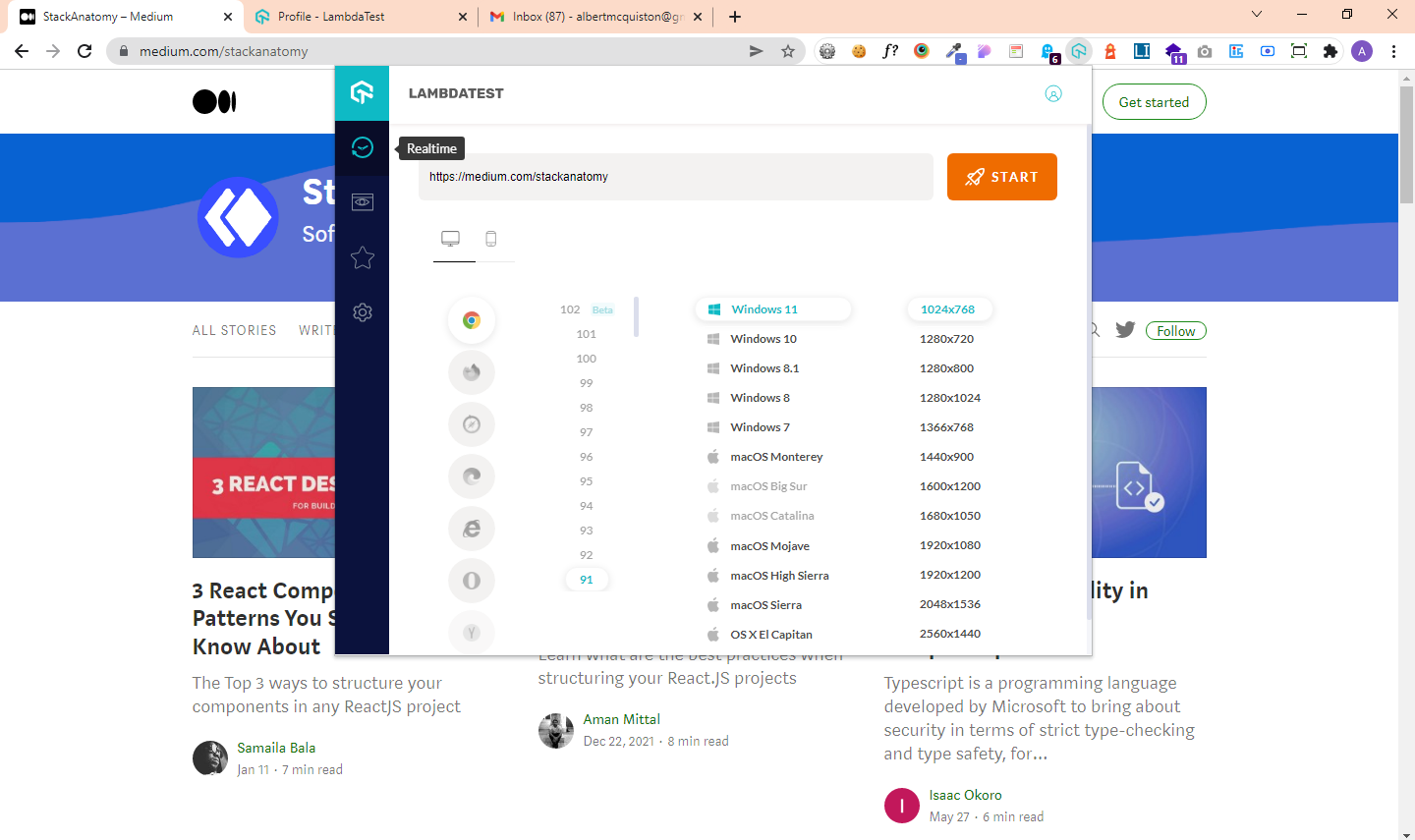1415x840 pixels.
Task: Open the Chrome Extensions puzzle icon
Action: [x=1330, y=51]
